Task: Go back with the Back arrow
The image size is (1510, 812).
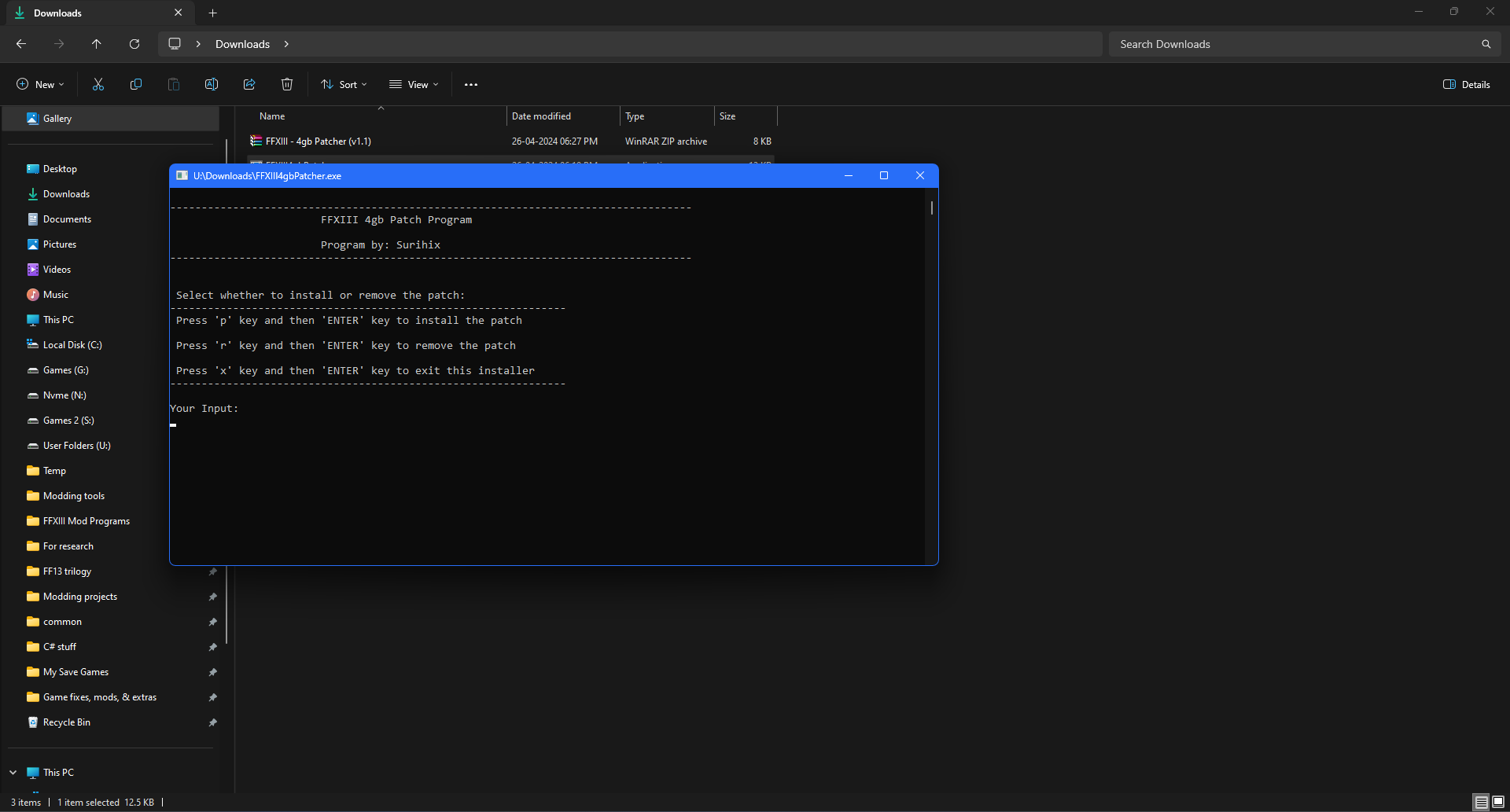Action: pyautogui.click(x=21, y=44)
